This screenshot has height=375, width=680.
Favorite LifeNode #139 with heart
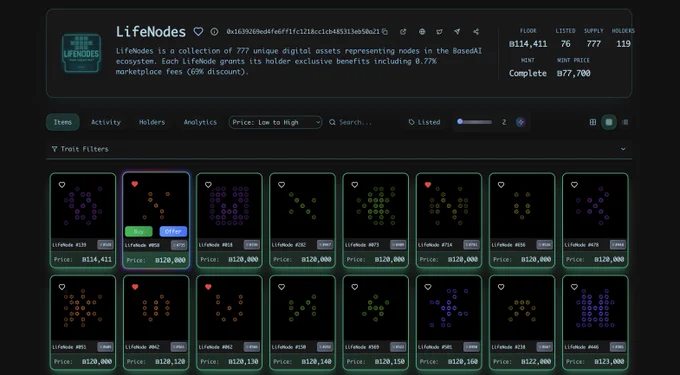(62, 185)
